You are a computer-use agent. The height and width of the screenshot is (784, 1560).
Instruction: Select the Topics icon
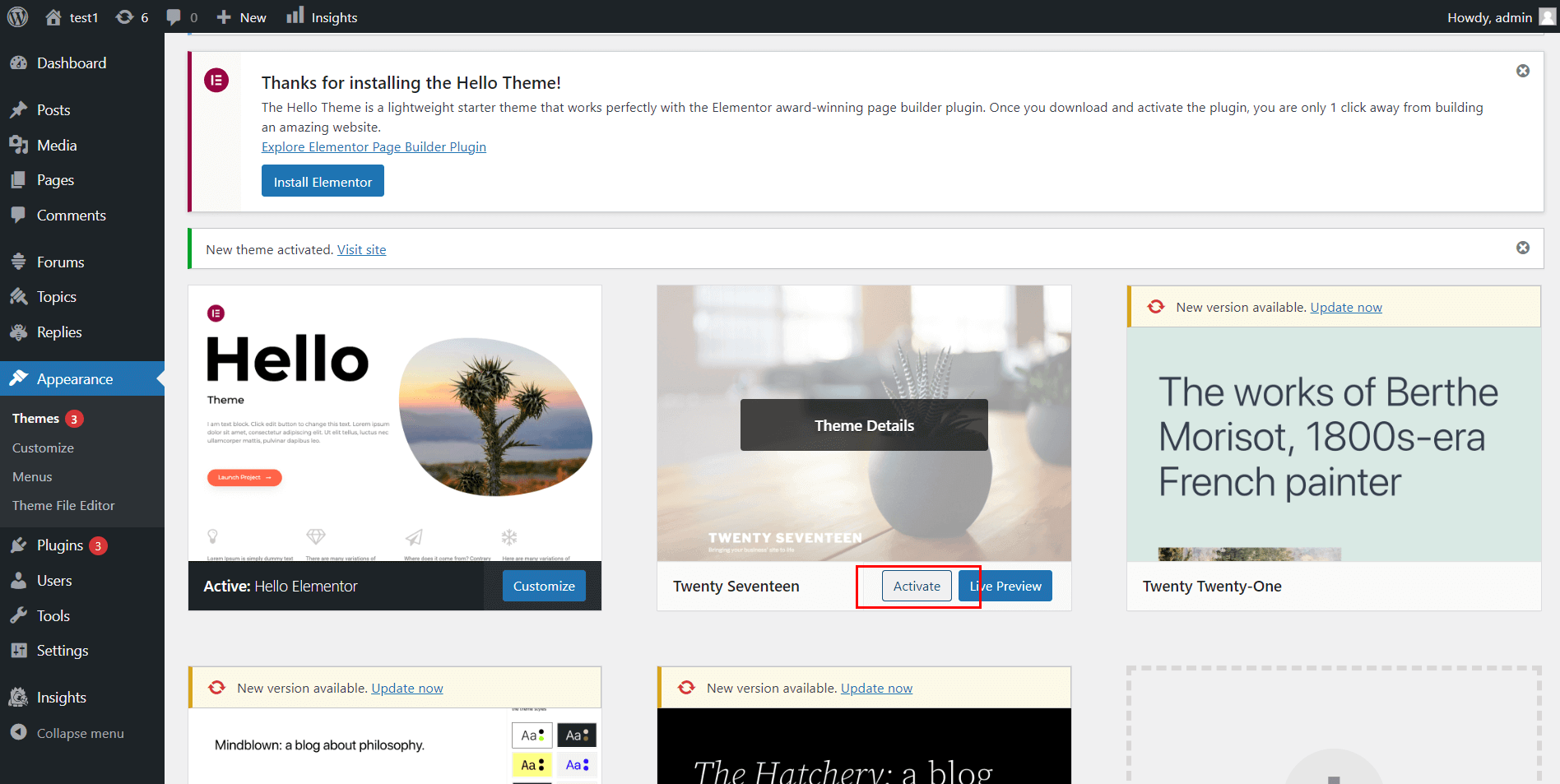point(21,296)
